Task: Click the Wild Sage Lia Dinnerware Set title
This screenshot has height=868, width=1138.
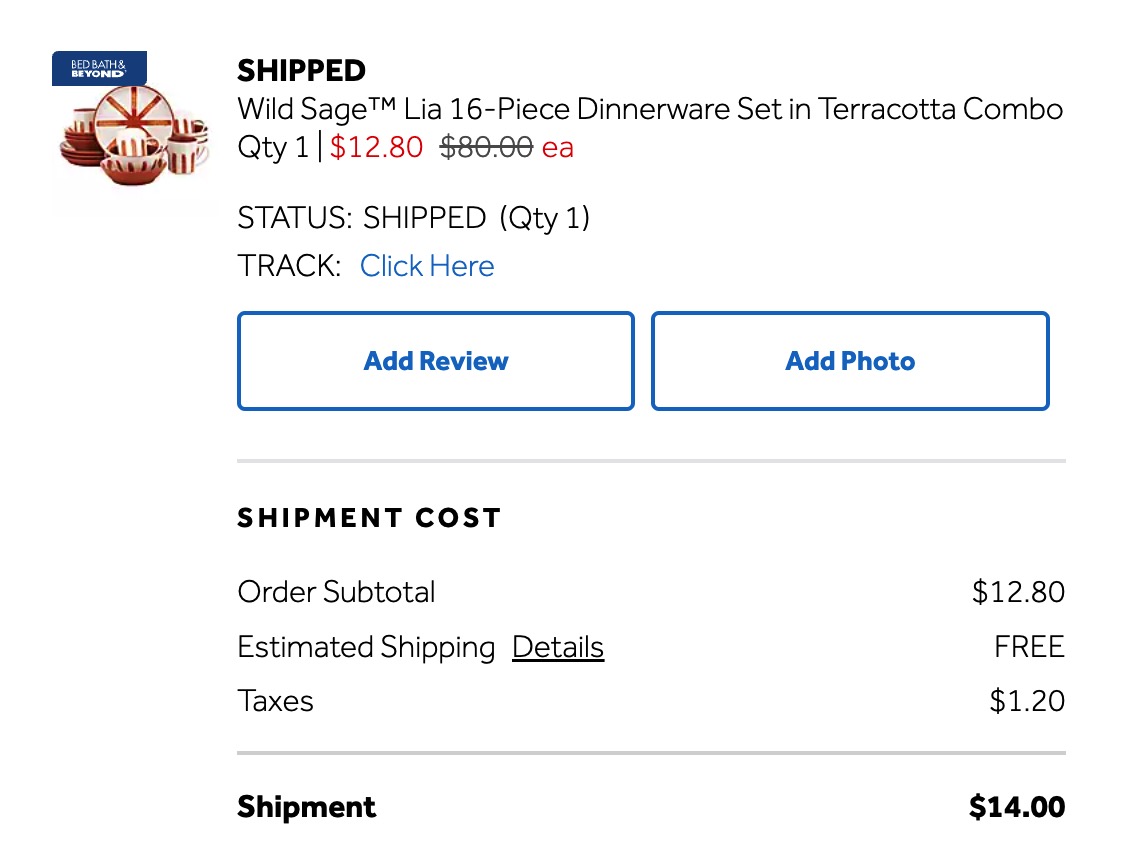Action: tap(649, 108)
